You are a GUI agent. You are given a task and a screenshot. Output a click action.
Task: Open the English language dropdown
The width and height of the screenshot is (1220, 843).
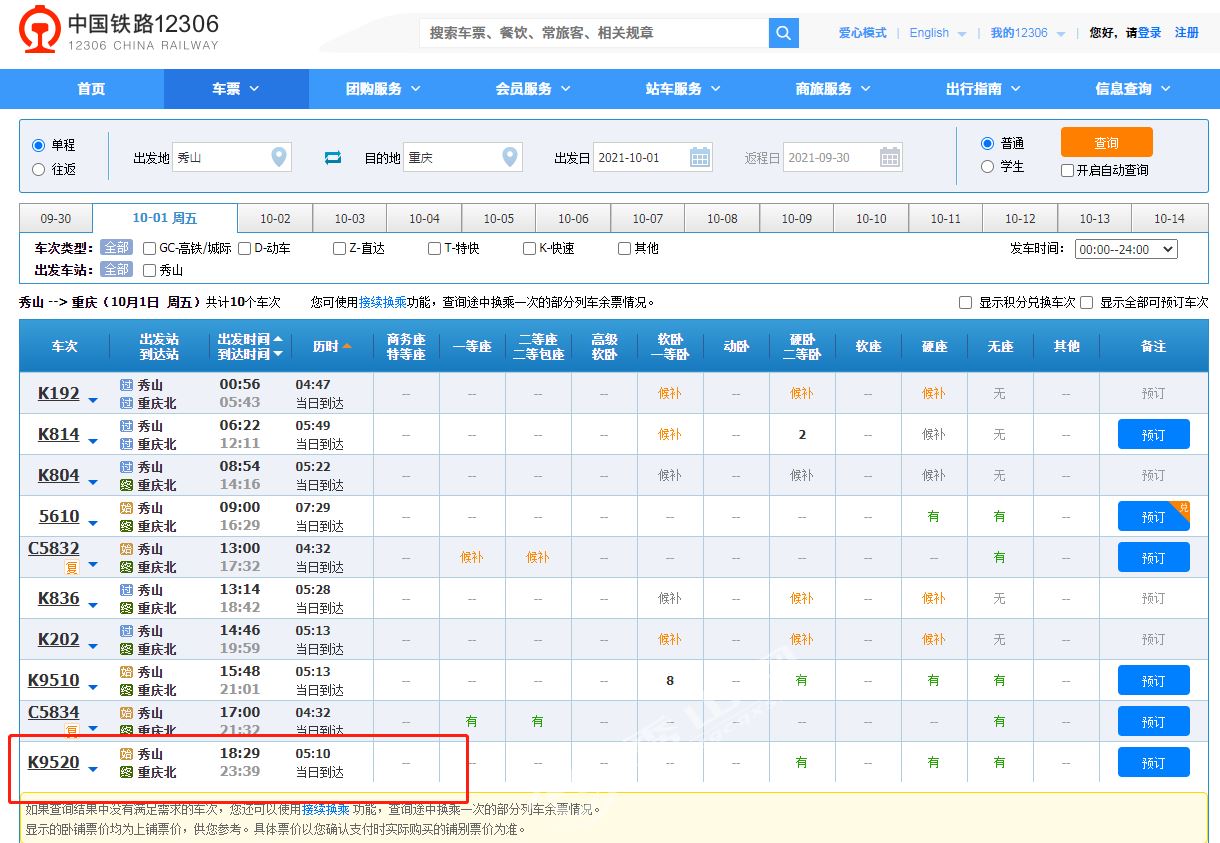coord(938,33)
